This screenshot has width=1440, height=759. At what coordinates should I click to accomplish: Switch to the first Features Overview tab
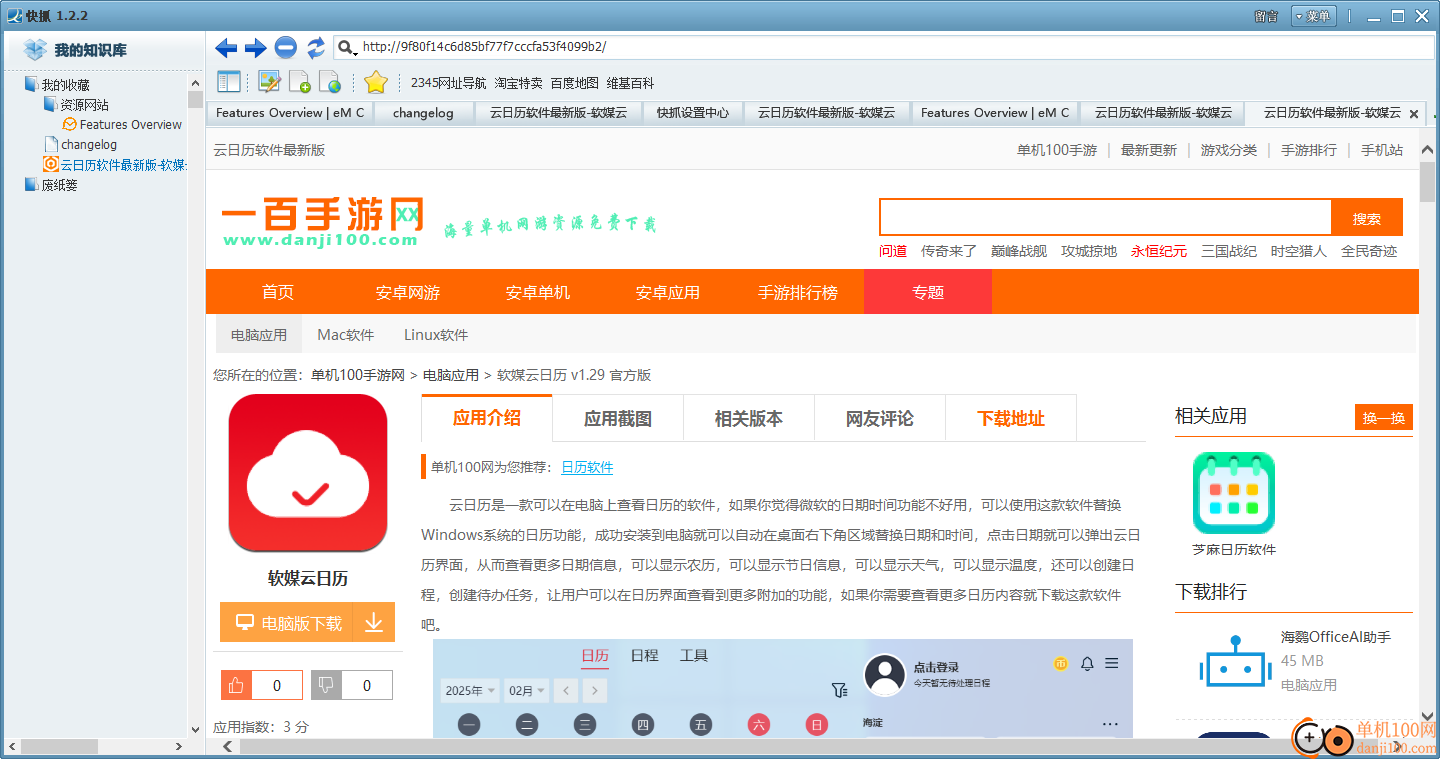pos(290,113)
